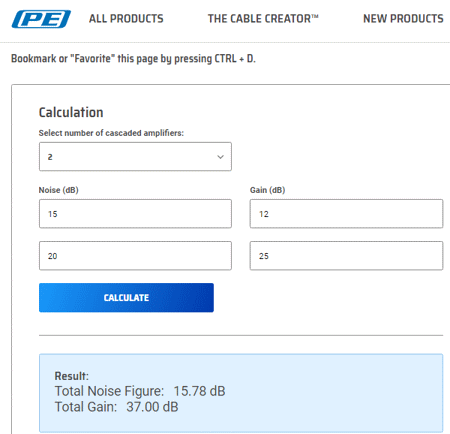
Task: Click the chevron arrow in the amplifier dropdown
Action: [220, 157]
